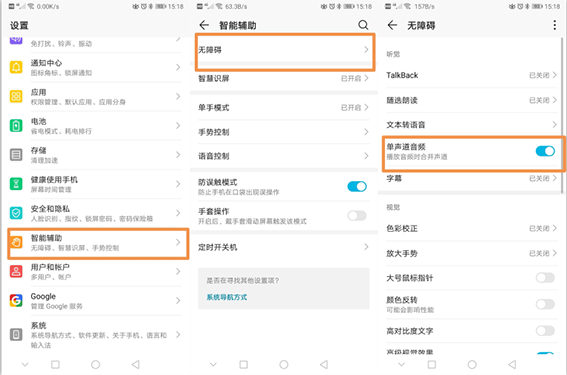Viewport: 567px width, 375px height.
Task: Tap the 听觉 section header
Action: pos(393,54)
